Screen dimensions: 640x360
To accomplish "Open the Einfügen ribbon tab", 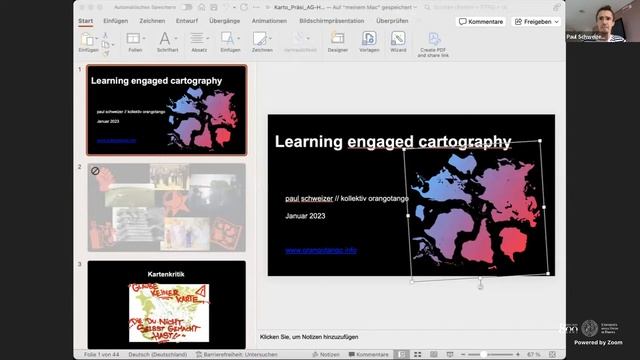I will pyautogui.click(x=116, y=21).
